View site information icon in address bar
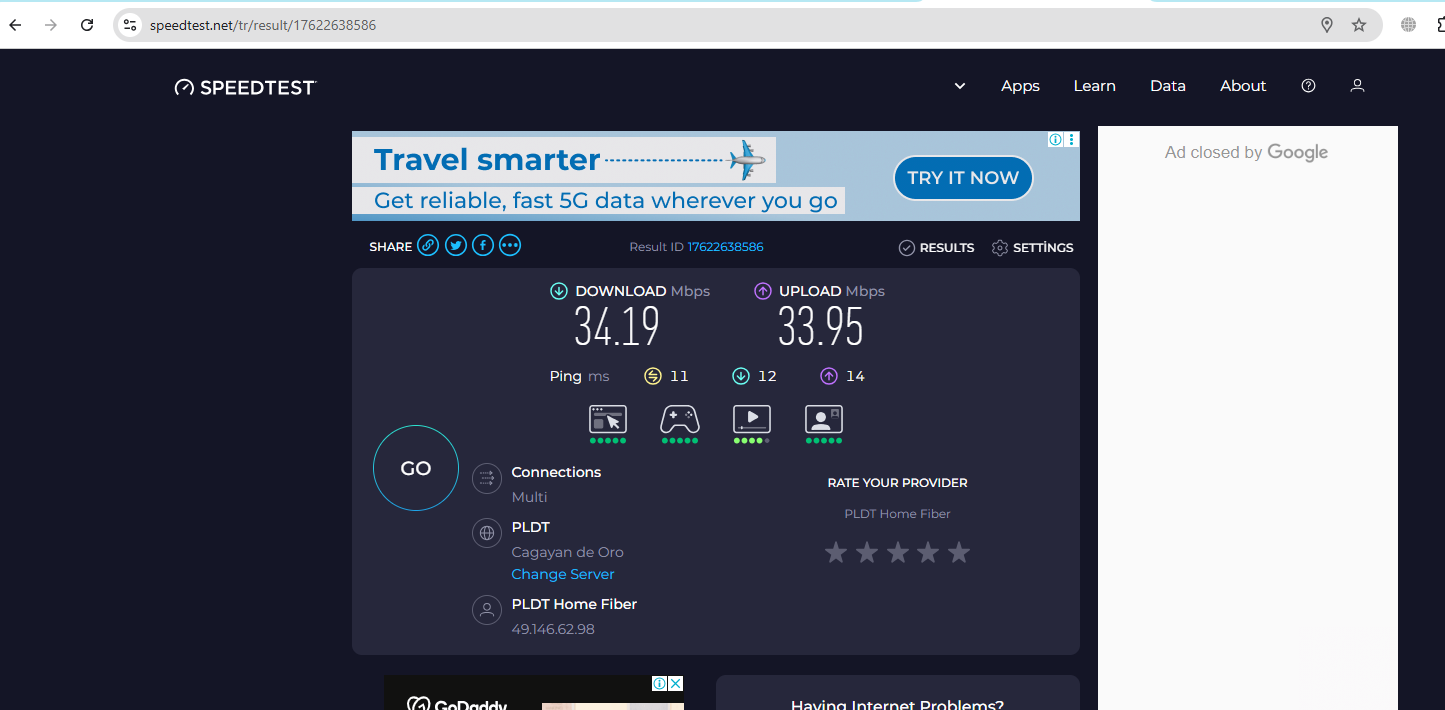This screenshot has width=1445, height=710. [129, 25]
